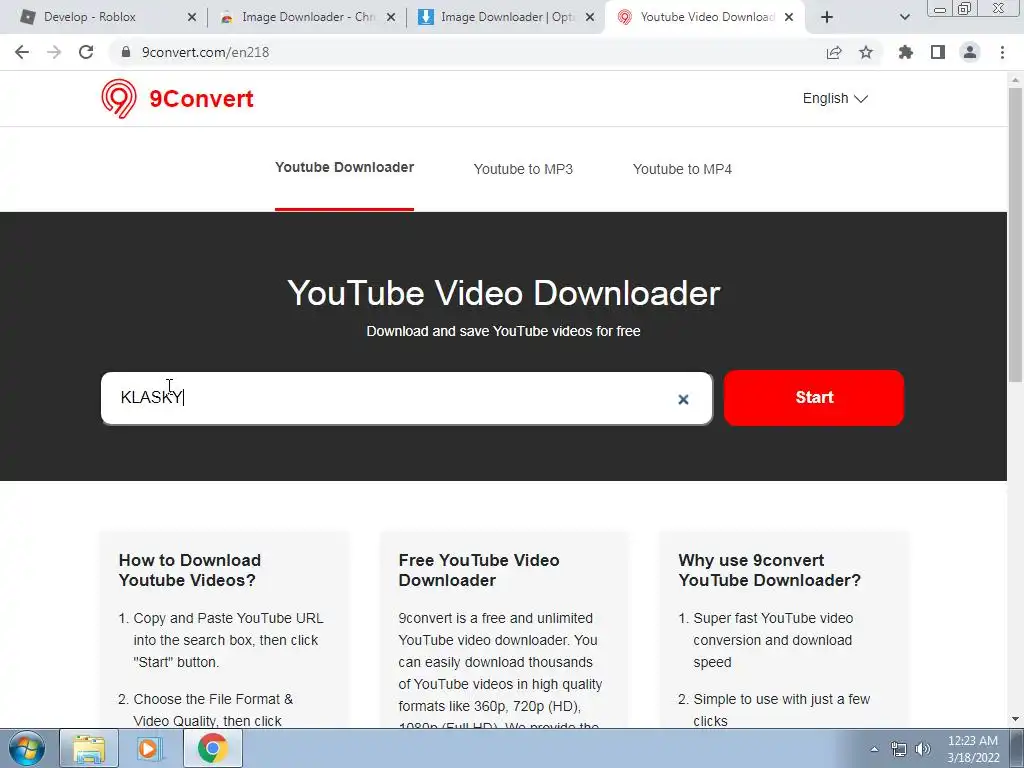Select the Youtube Downloader tab

pos(344,167)
